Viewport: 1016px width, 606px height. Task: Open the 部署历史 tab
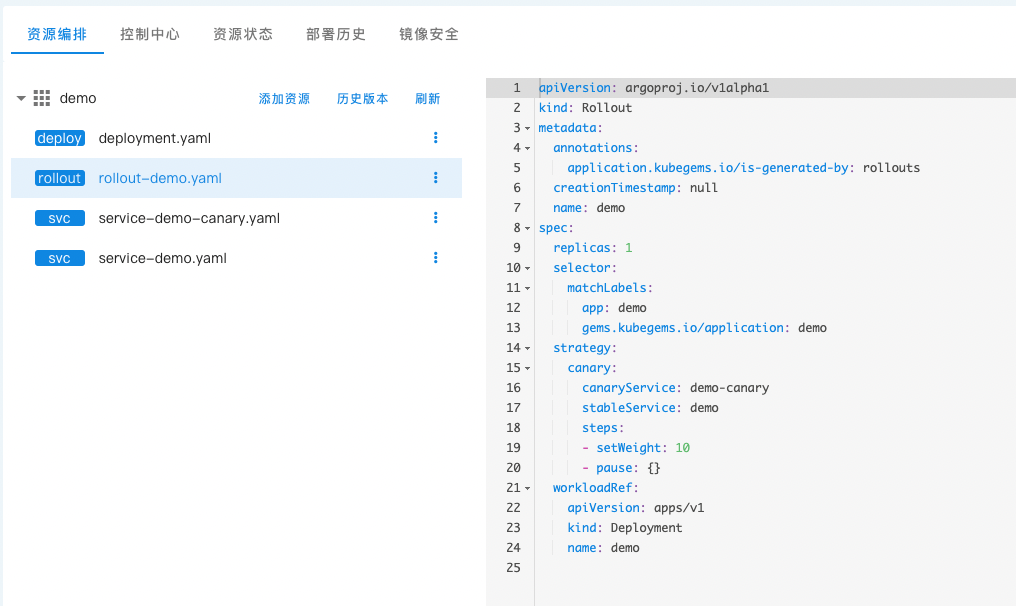coord(336,34)
